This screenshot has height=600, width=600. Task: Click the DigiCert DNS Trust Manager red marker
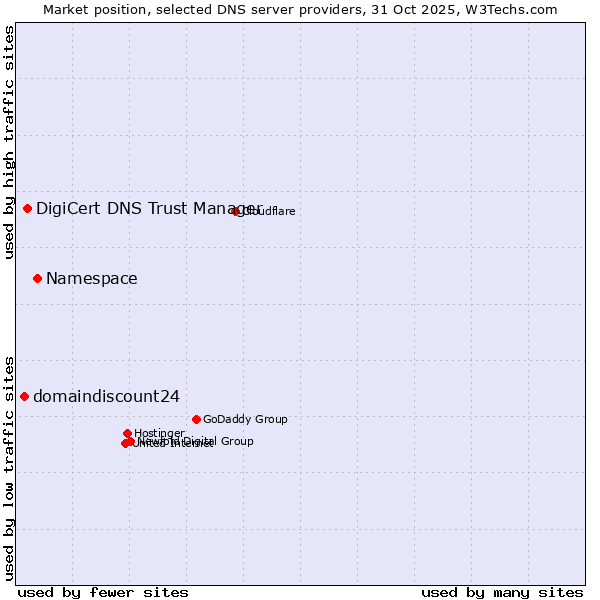(x=28, y=208)
